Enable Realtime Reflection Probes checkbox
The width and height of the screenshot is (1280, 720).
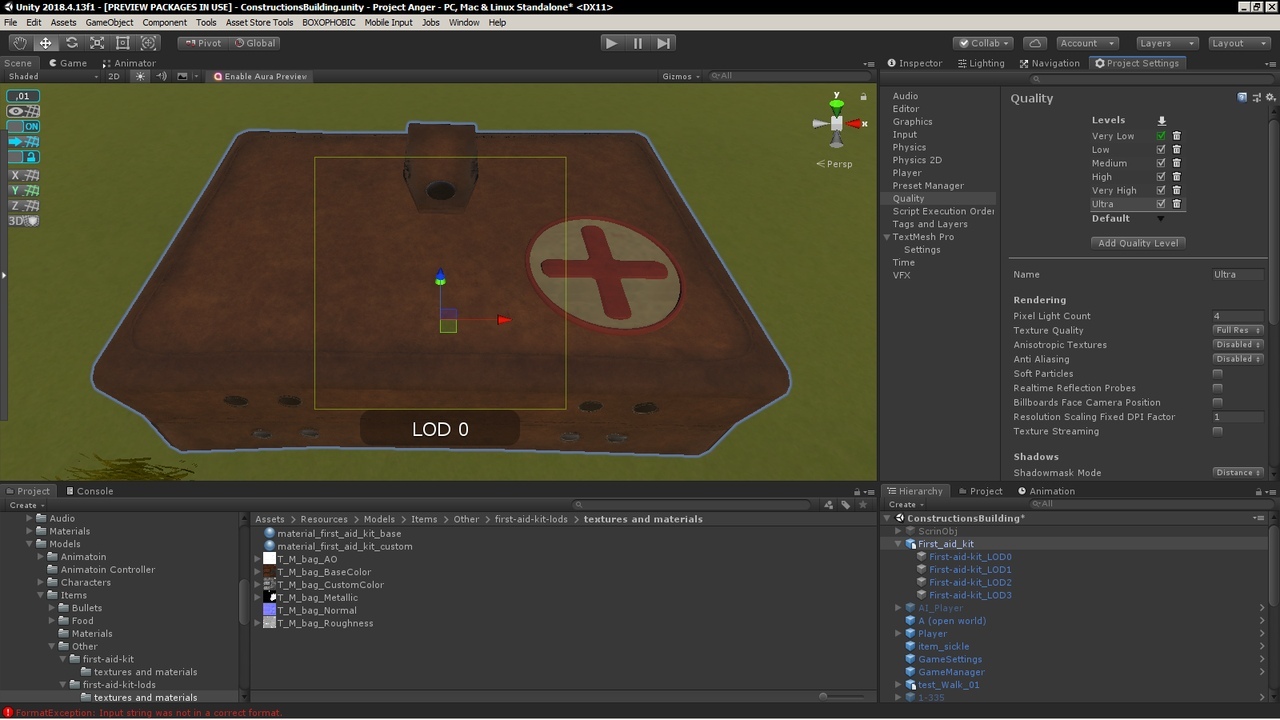point(1217,388)
